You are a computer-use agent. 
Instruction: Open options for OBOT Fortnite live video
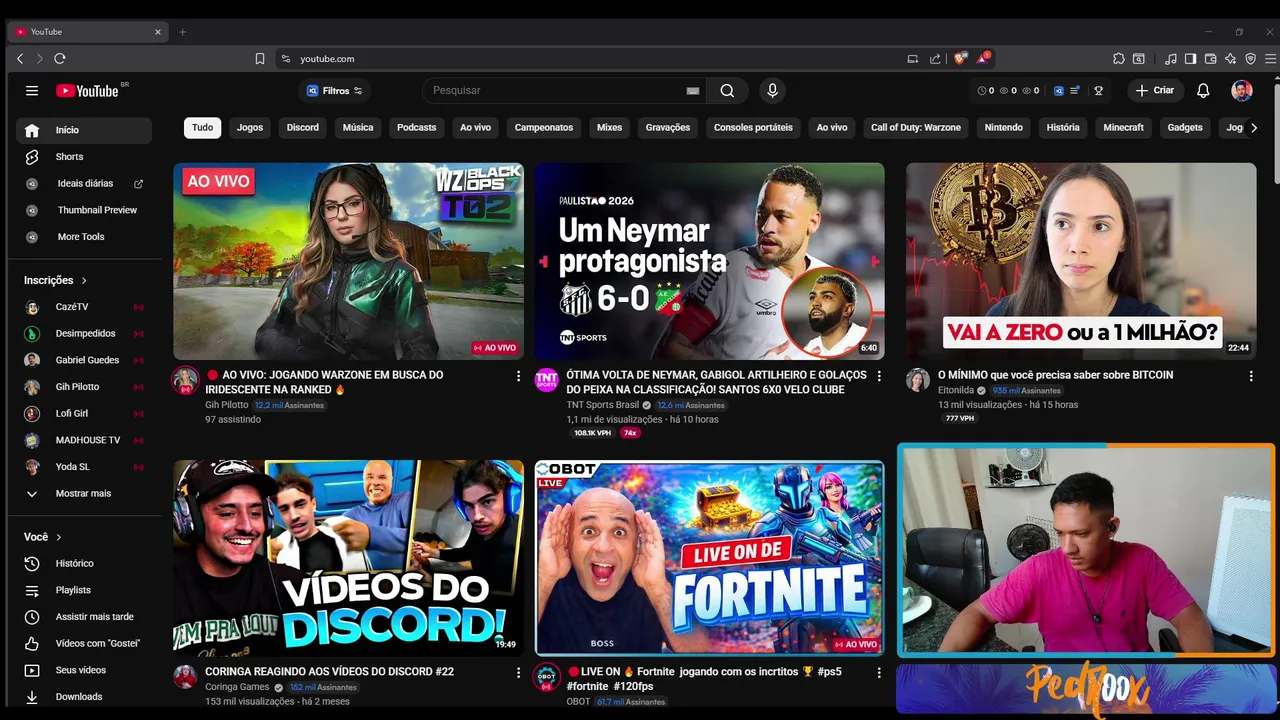879,673
